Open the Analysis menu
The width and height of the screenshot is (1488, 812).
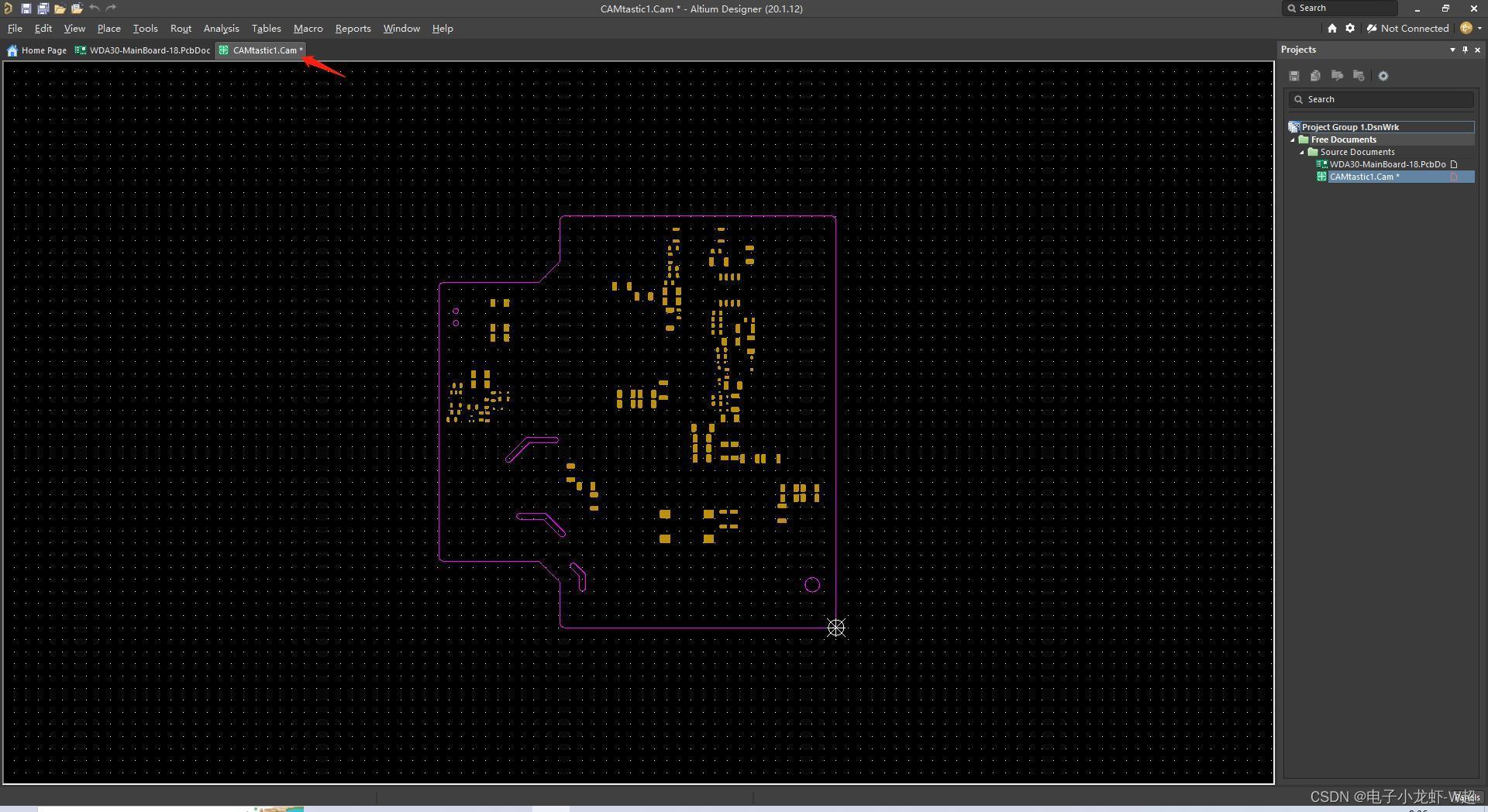coord(221,29)
